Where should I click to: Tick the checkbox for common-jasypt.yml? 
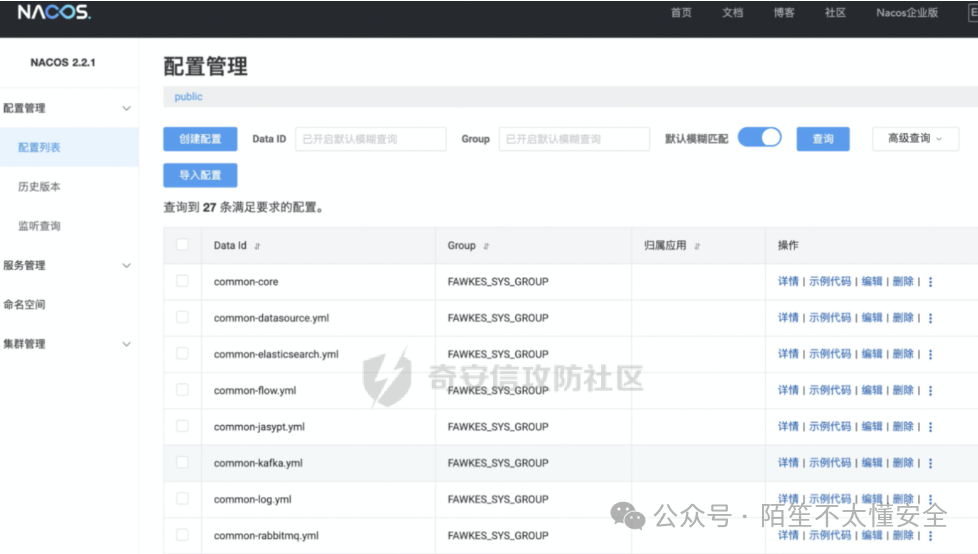(x=182, y=425)
